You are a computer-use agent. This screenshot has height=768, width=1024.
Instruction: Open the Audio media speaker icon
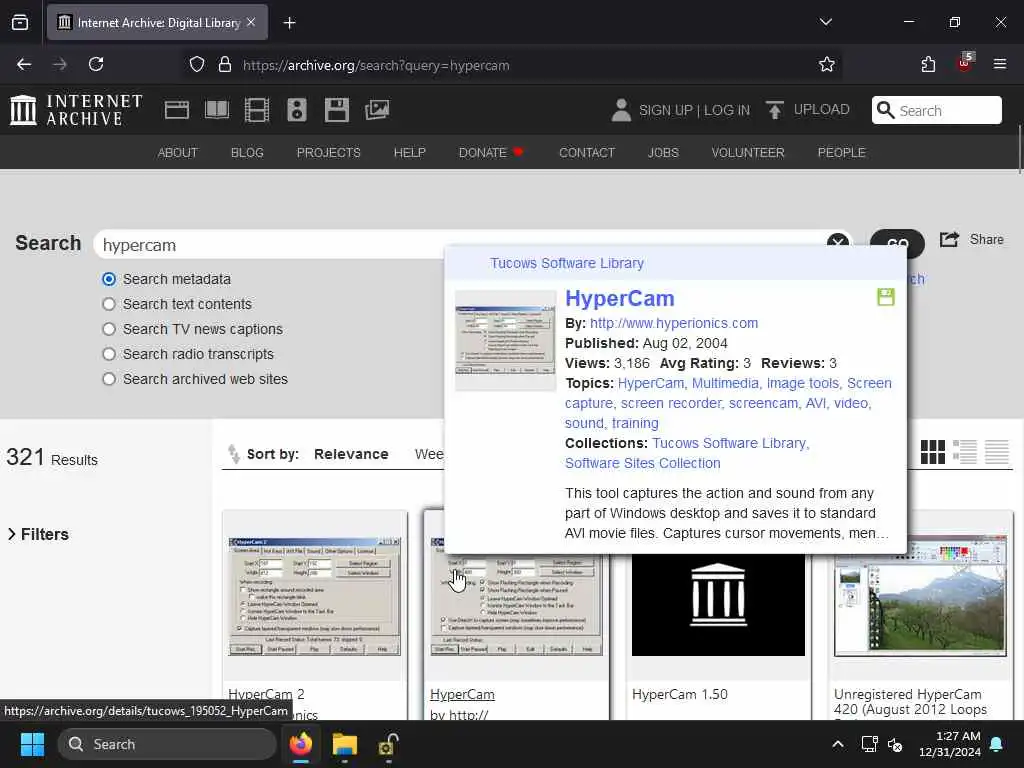[296, 110]
